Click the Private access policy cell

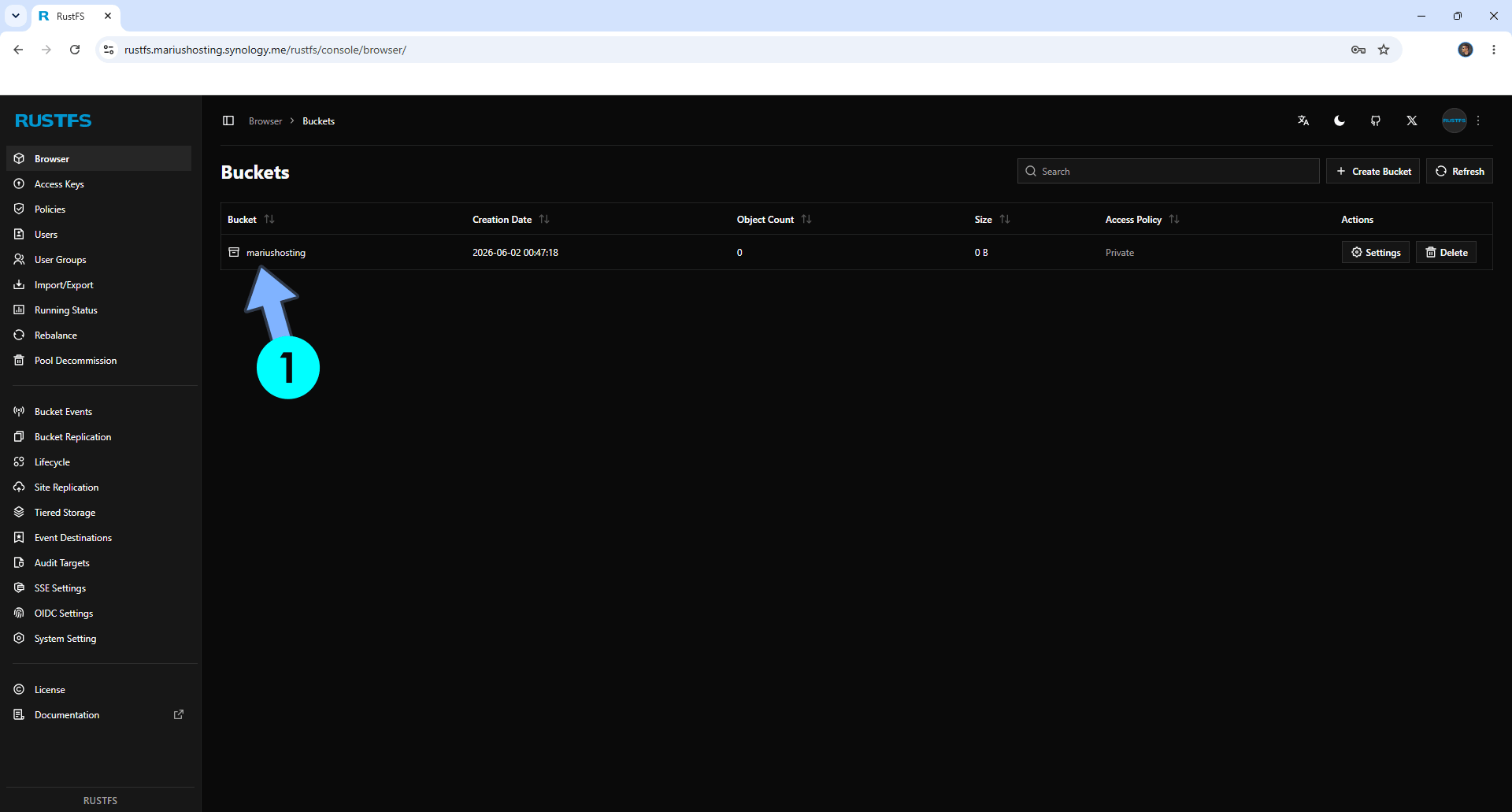[x=1119, y=252]
